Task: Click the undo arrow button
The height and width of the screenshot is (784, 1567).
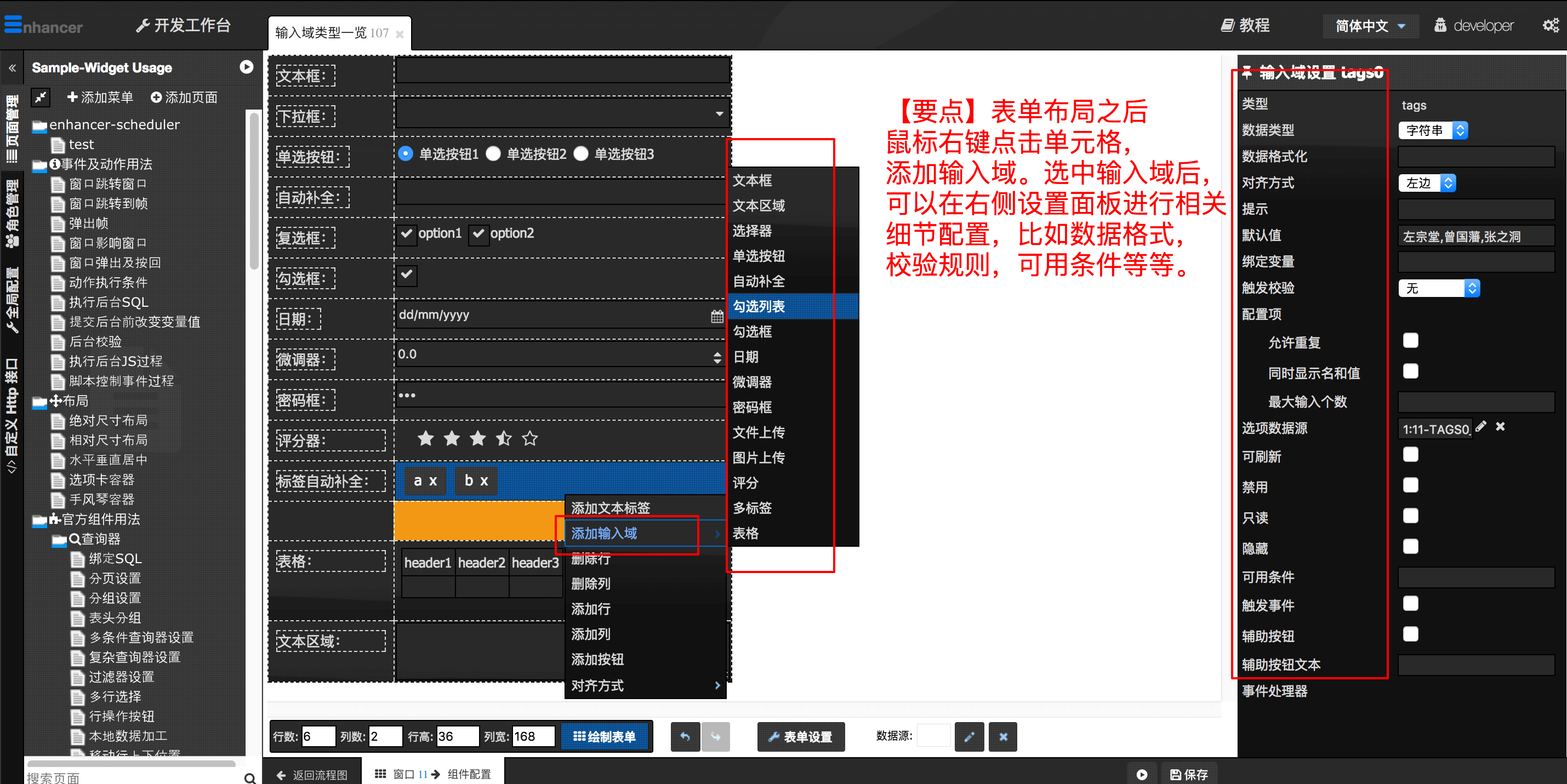Action: tap(685, 736)
